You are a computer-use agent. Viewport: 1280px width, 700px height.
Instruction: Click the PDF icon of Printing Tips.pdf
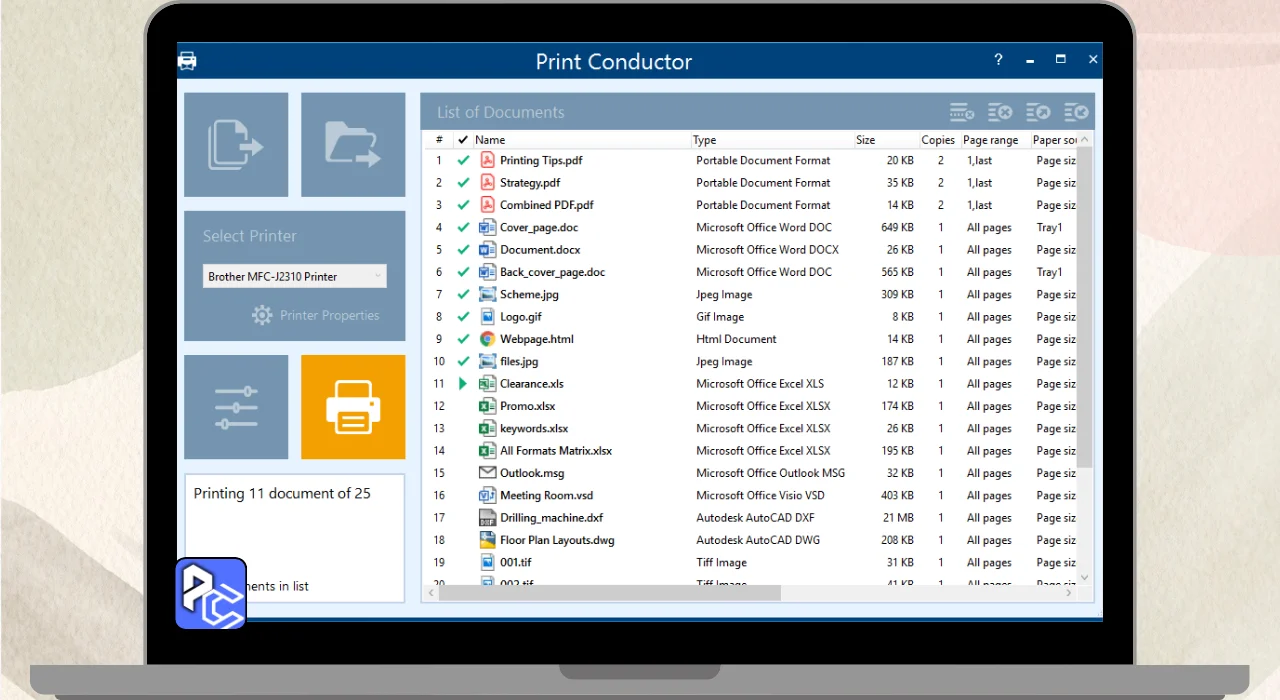488,160
